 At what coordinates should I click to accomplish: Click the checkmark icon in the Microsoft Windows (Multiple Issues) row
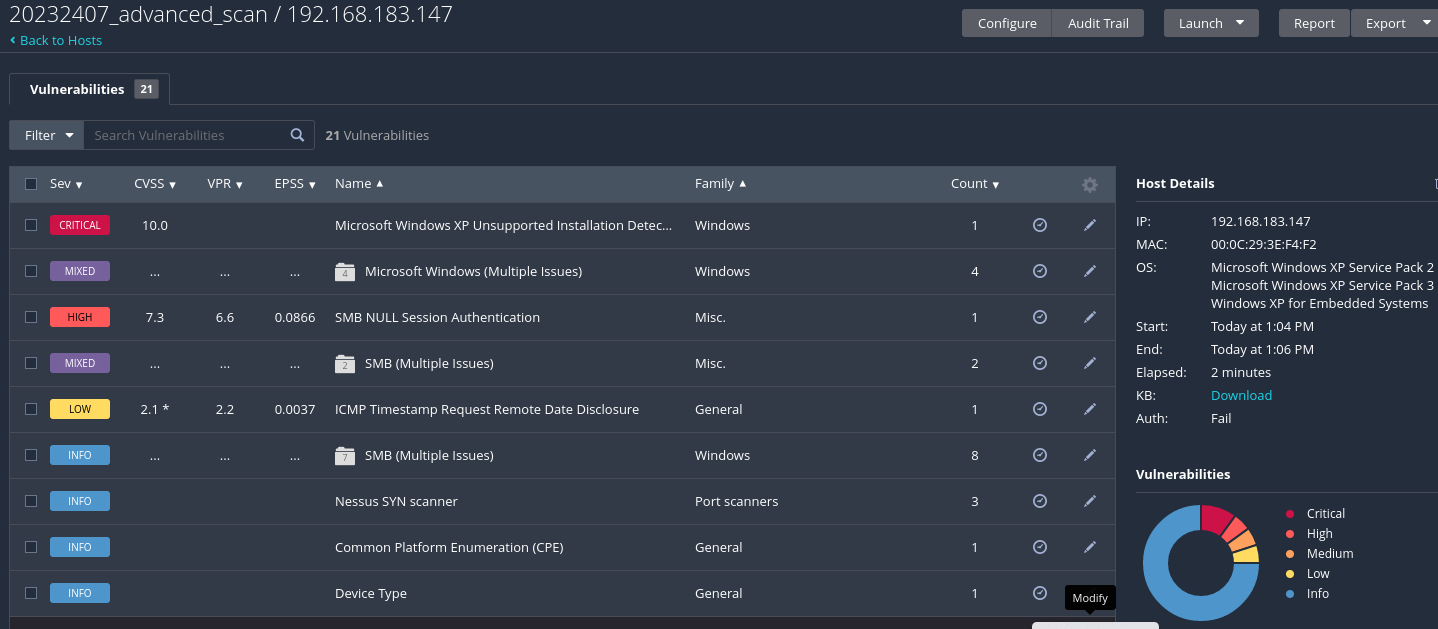tap(1040, 271)
